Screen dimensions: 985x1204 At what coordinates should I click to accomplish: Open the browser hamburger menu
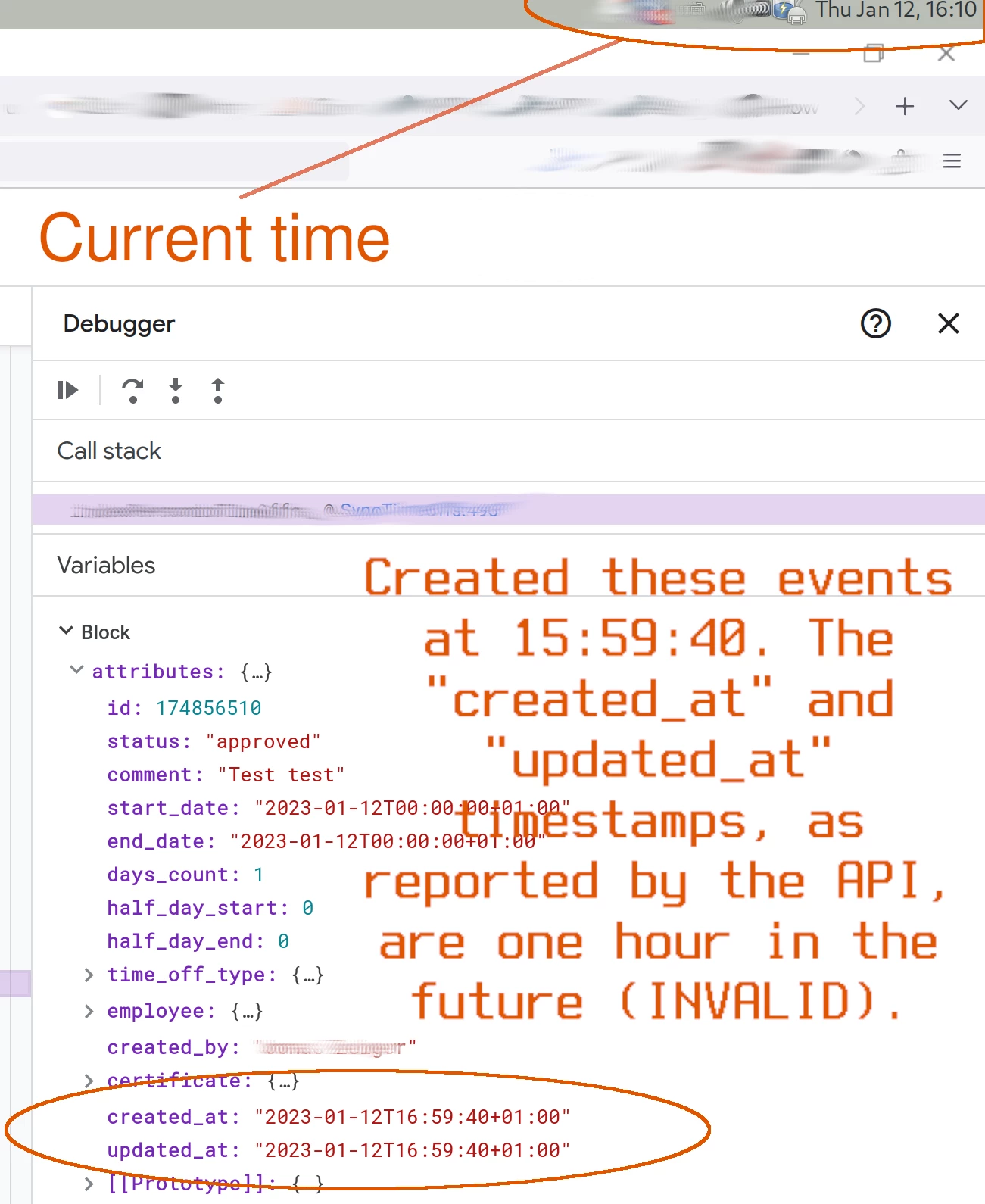coord(952,161)
